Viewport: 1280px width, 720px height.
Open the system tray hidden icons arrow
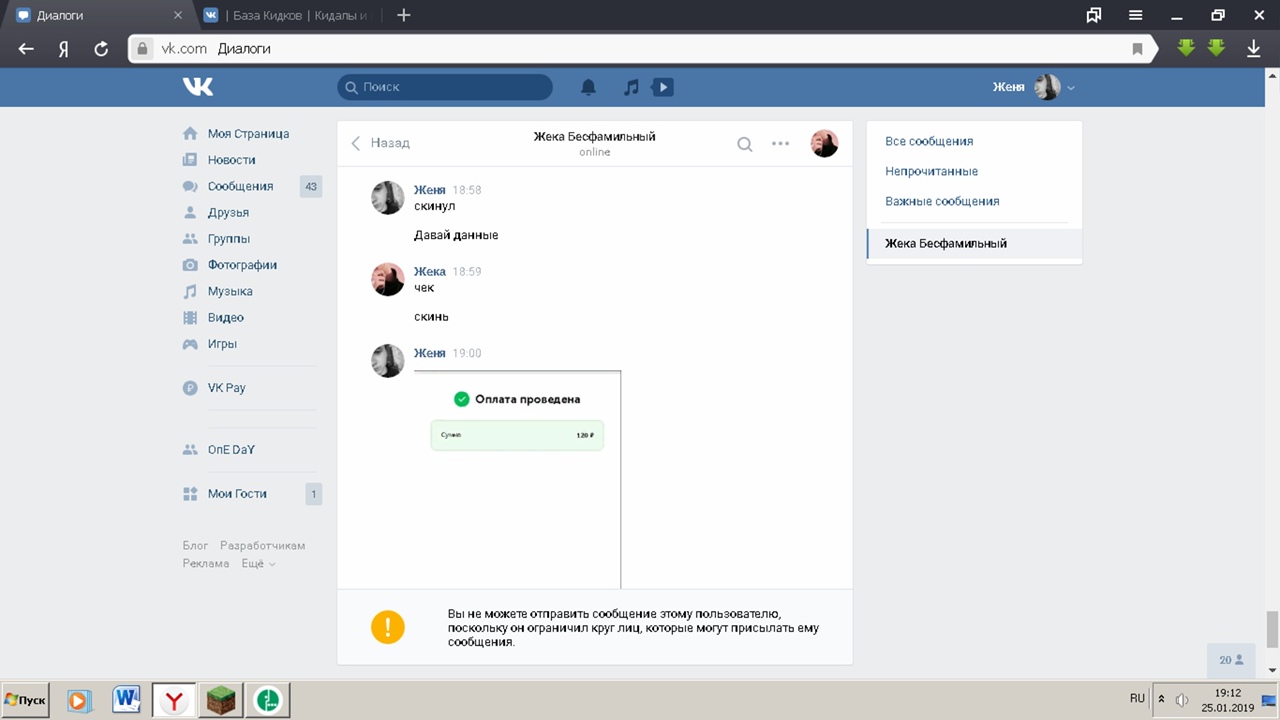[1161, 699]
